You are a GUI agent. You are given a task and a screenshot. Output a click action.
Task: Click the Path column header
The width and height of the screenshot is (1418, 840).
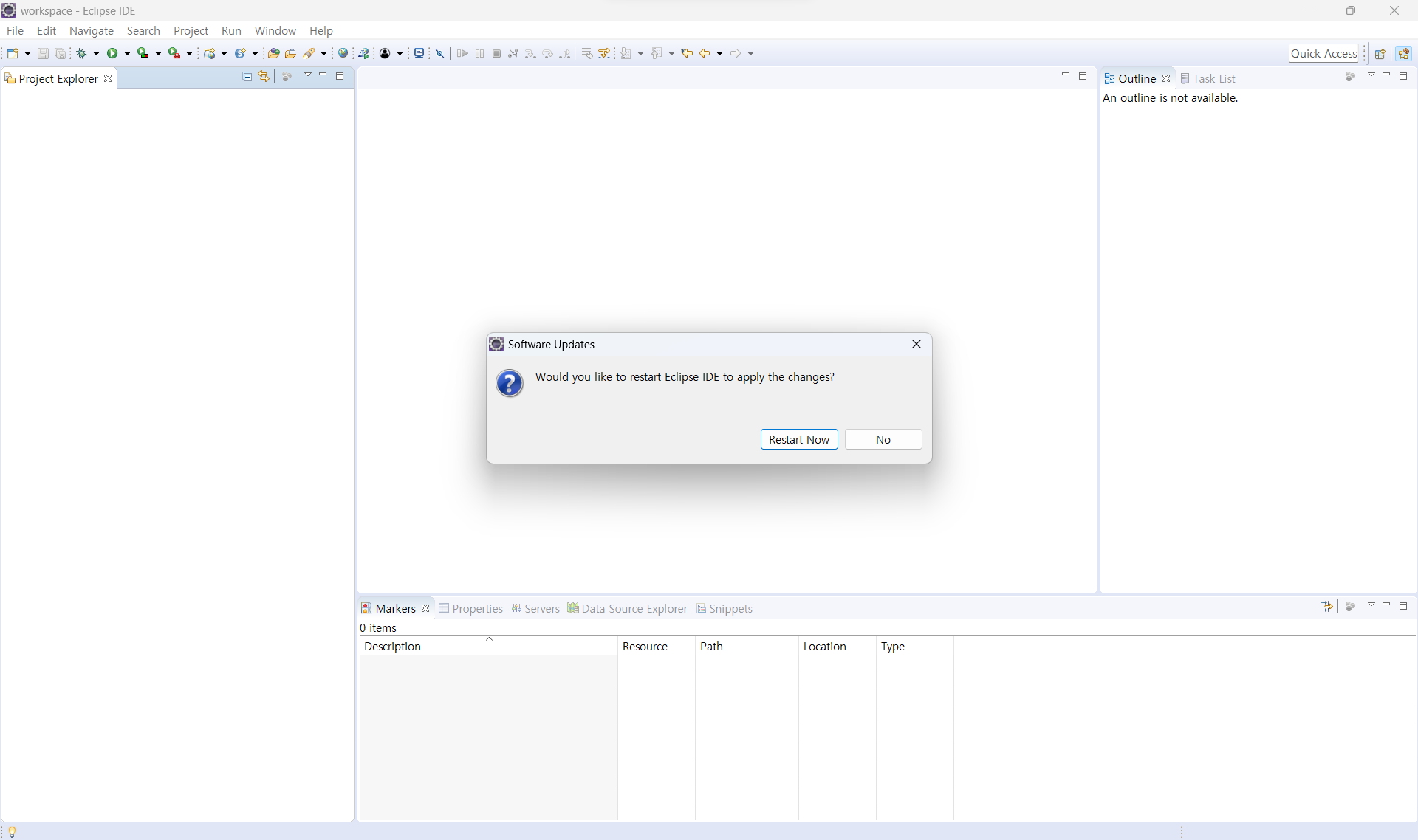point(747,646)
